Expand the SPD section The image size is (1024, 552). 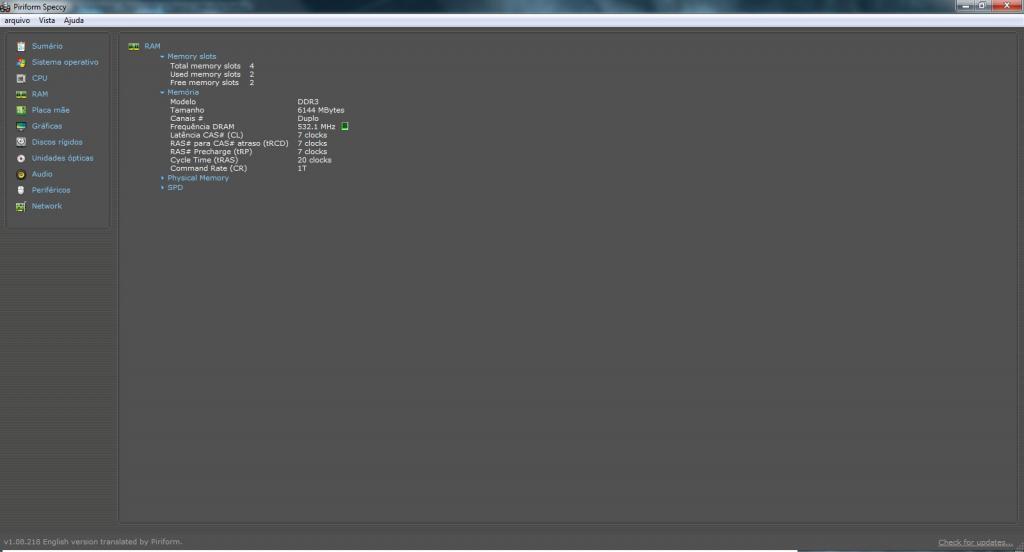(x=162, y=188)
